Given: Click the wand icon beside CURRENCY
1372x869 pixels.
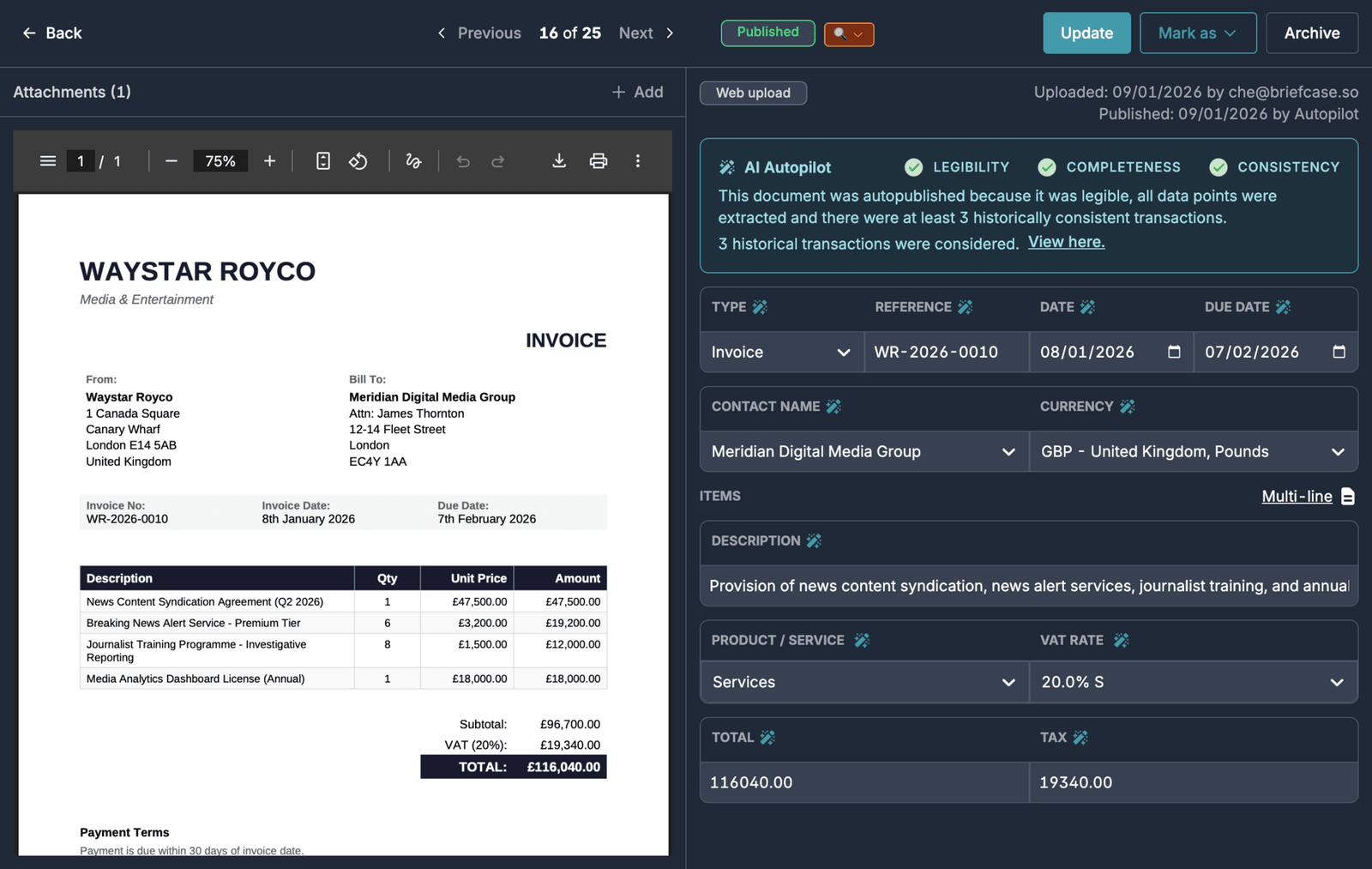Looking at the screenshot, I should [1128, 407].
